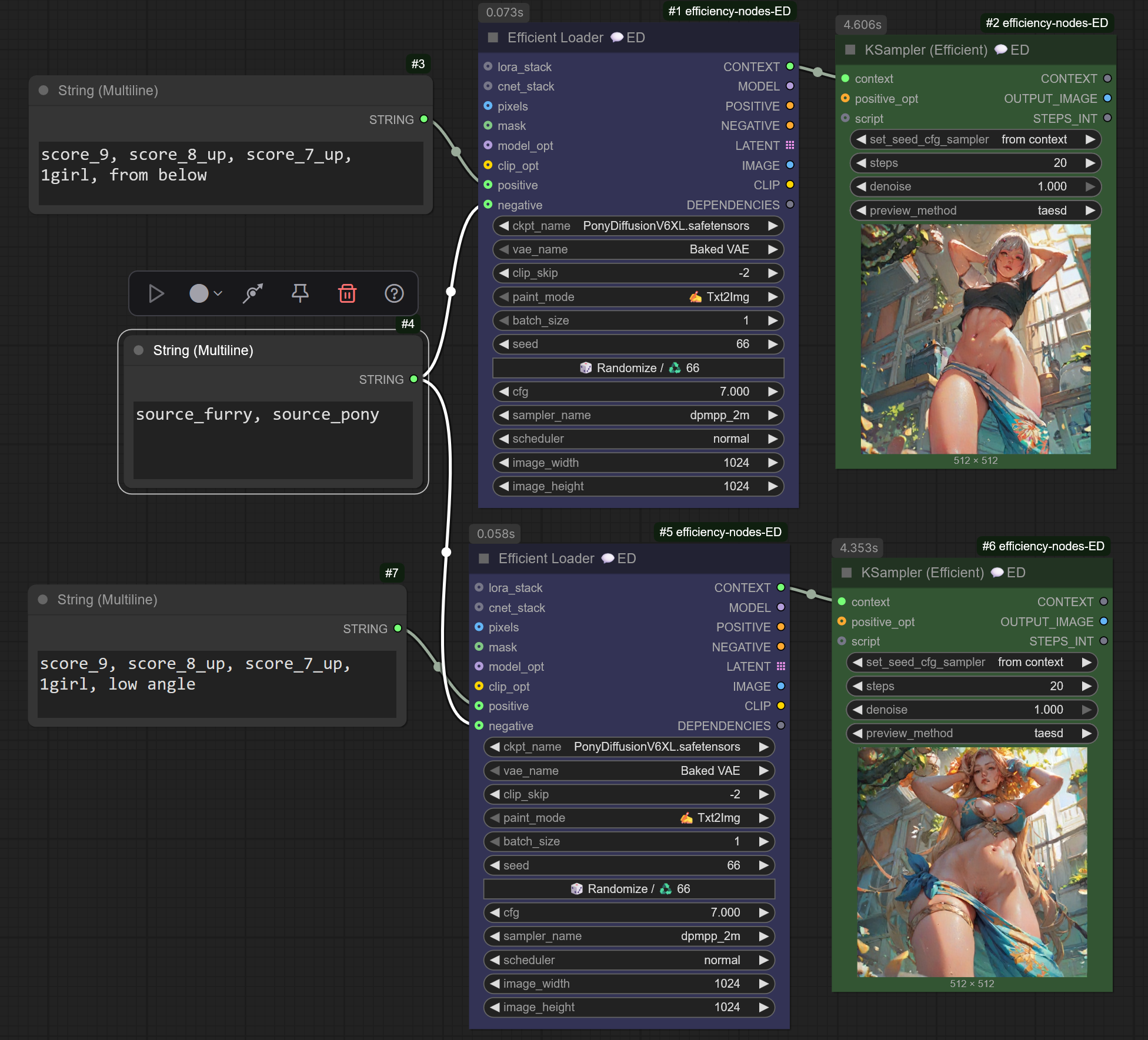Collapse the top Efficient Loader ED node
The height and width of the screenshot is (1040, 1148).
(493, 38)
